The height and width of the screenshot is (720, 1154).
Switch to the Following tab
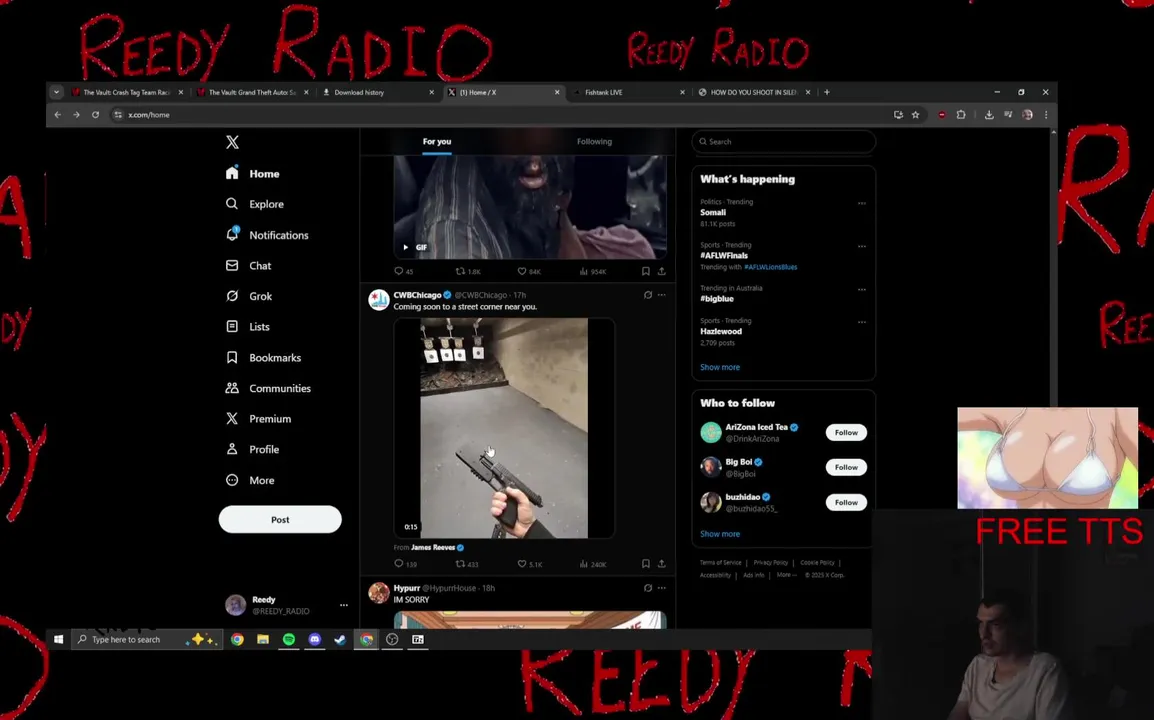pyautogui.click(x=594, y=141)
